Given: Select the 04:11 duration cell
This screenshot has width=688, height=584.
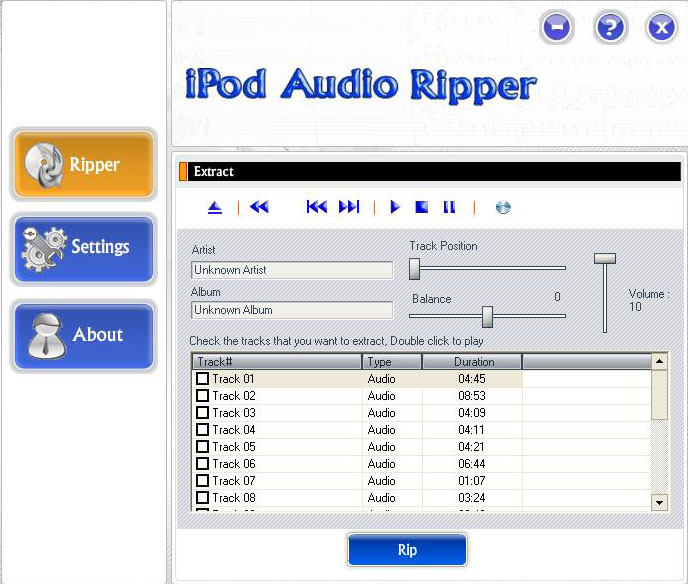Looking at the screenshot, I should 471,430.
